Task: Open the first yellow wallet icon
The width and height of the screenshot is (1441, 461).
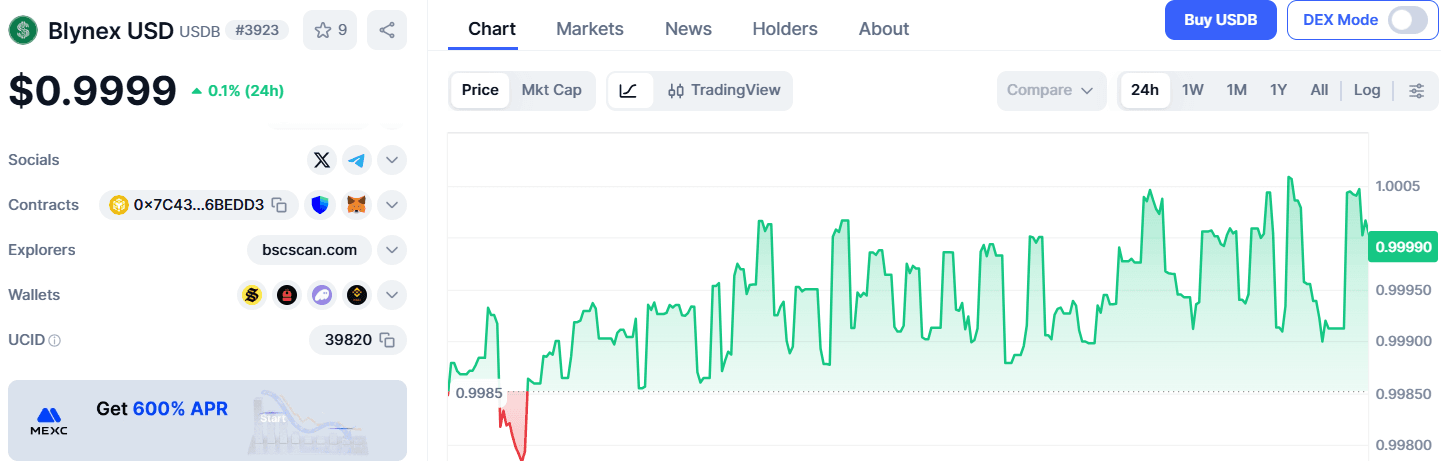Action: point(252,295)
